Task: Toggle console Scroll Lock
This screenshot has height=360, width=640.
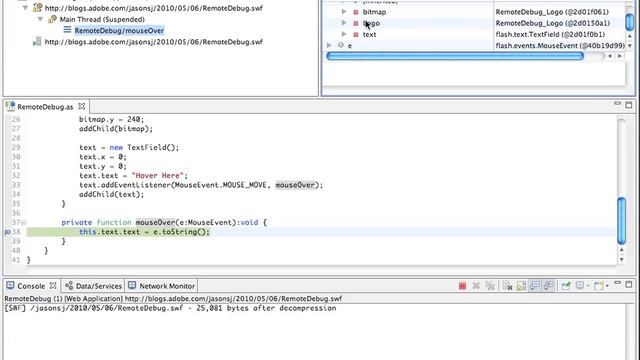Action: [x=521, y=286]
